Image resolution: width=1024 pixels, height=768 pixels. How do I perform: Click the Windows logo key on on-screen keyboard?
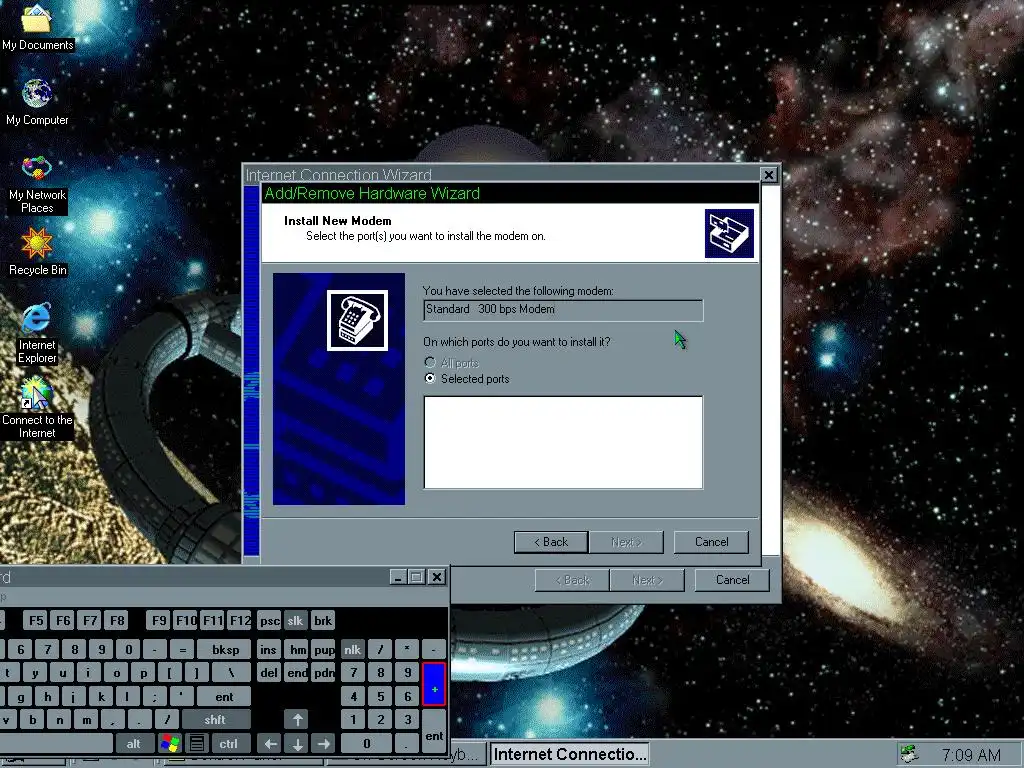(170, 743)
